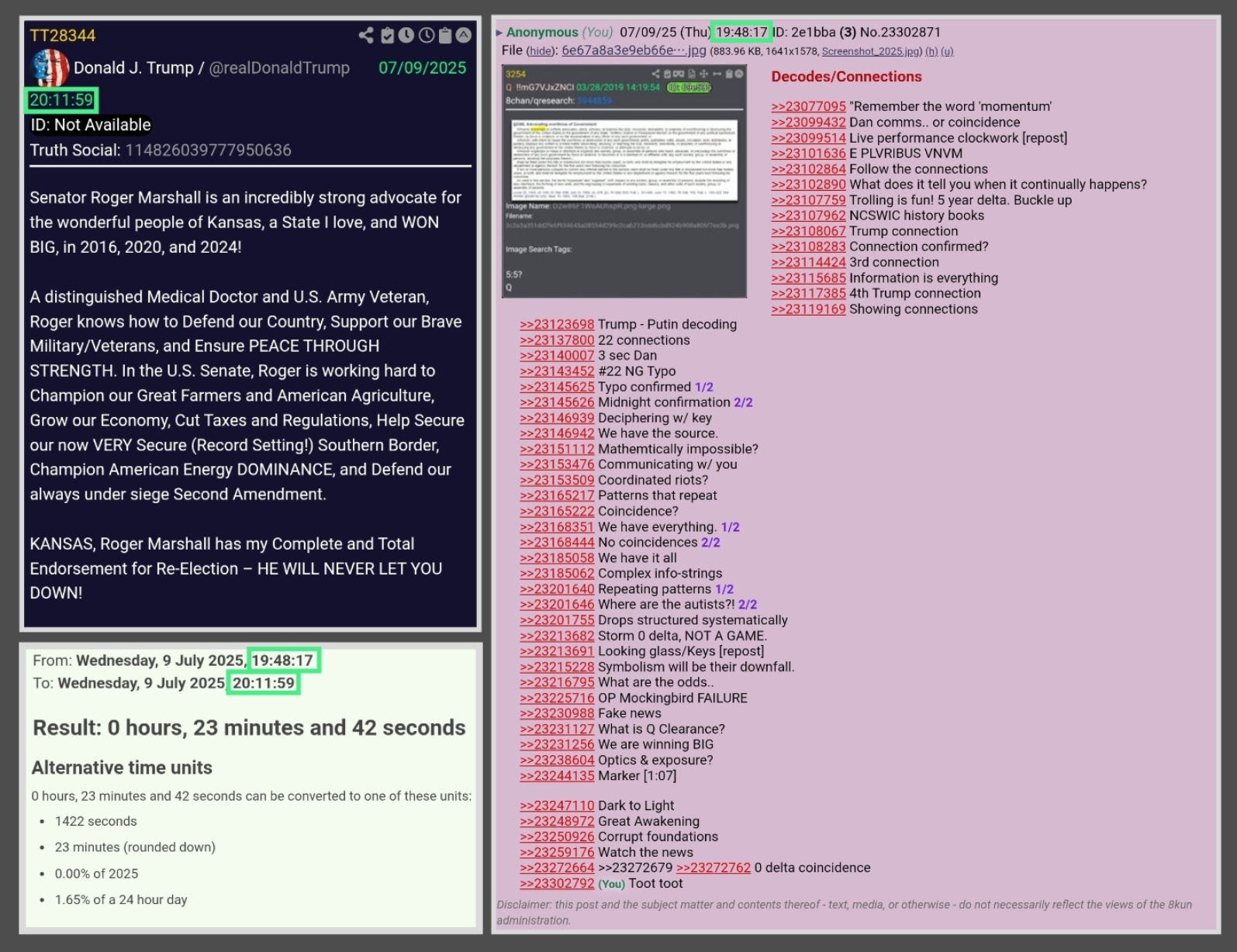Click the share icon inside thumbnail drop 3254

pos(656,74)
